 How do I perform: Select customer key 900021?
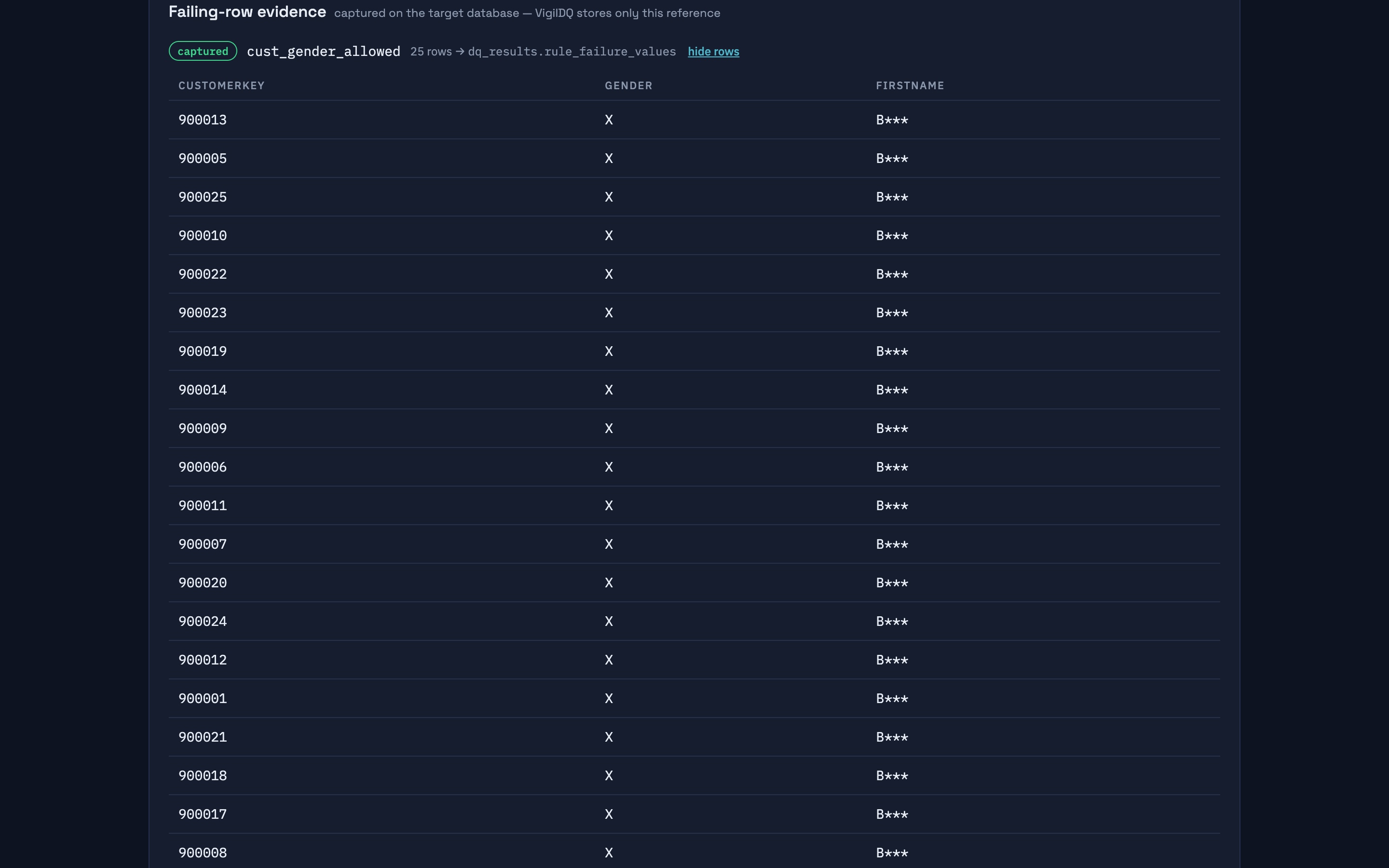click(x=203, y=737)
